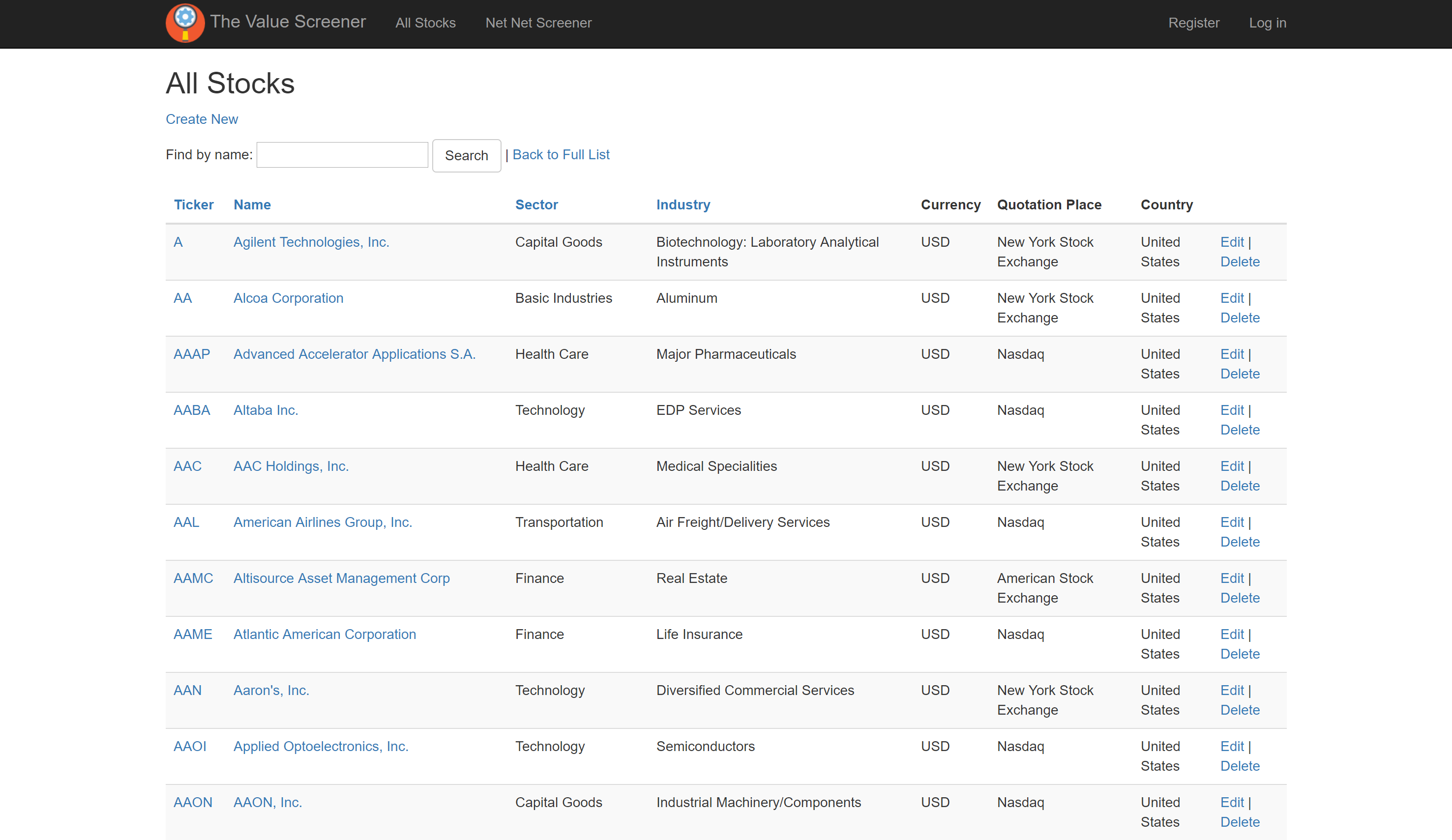Click the Create New link
1452x840 pixels.
[x=202, y=119]
